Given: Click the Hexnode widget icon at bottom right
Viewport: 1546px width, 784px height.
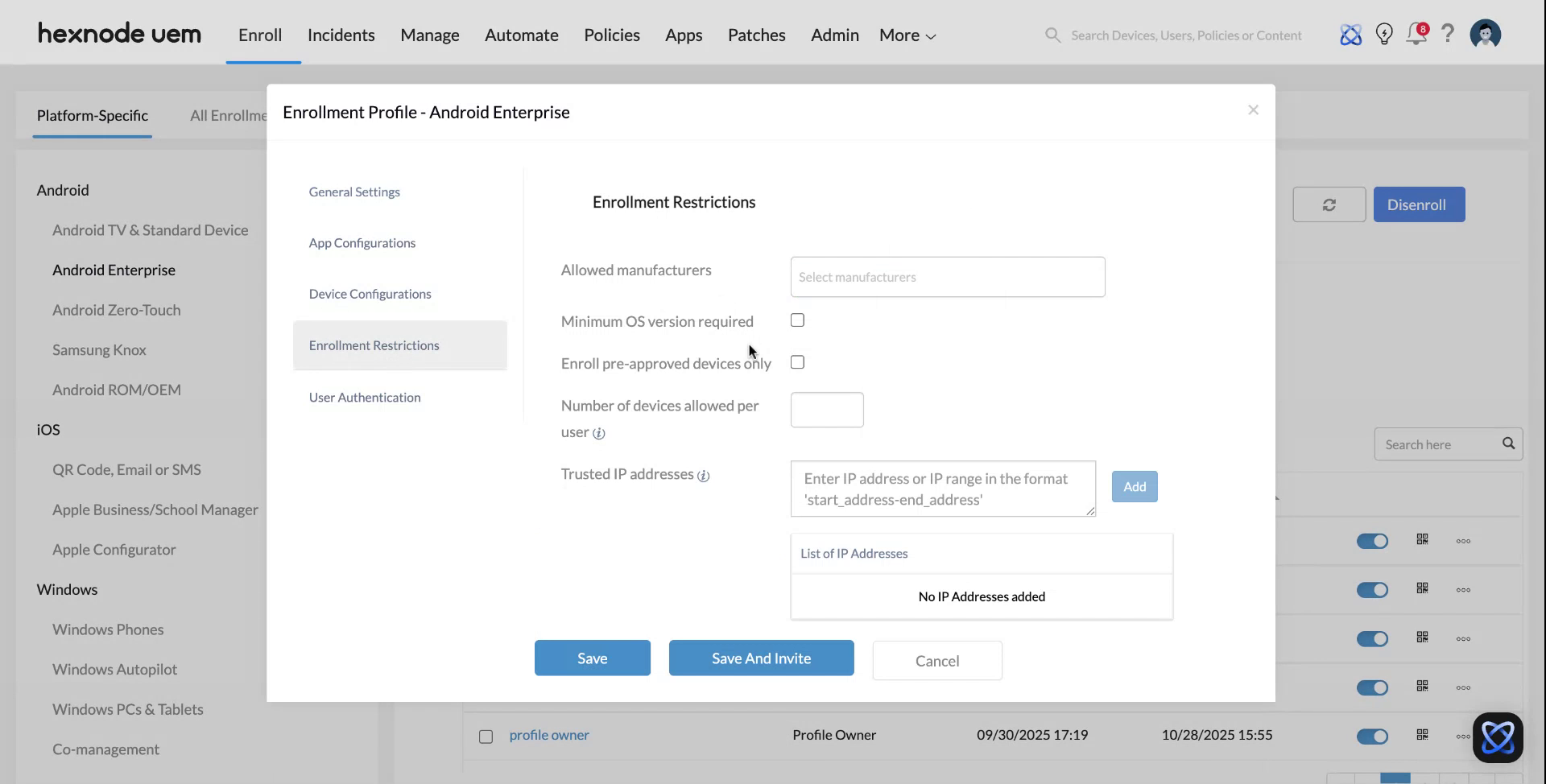Looking at the screenshot, I should [x=1496, y=737].
